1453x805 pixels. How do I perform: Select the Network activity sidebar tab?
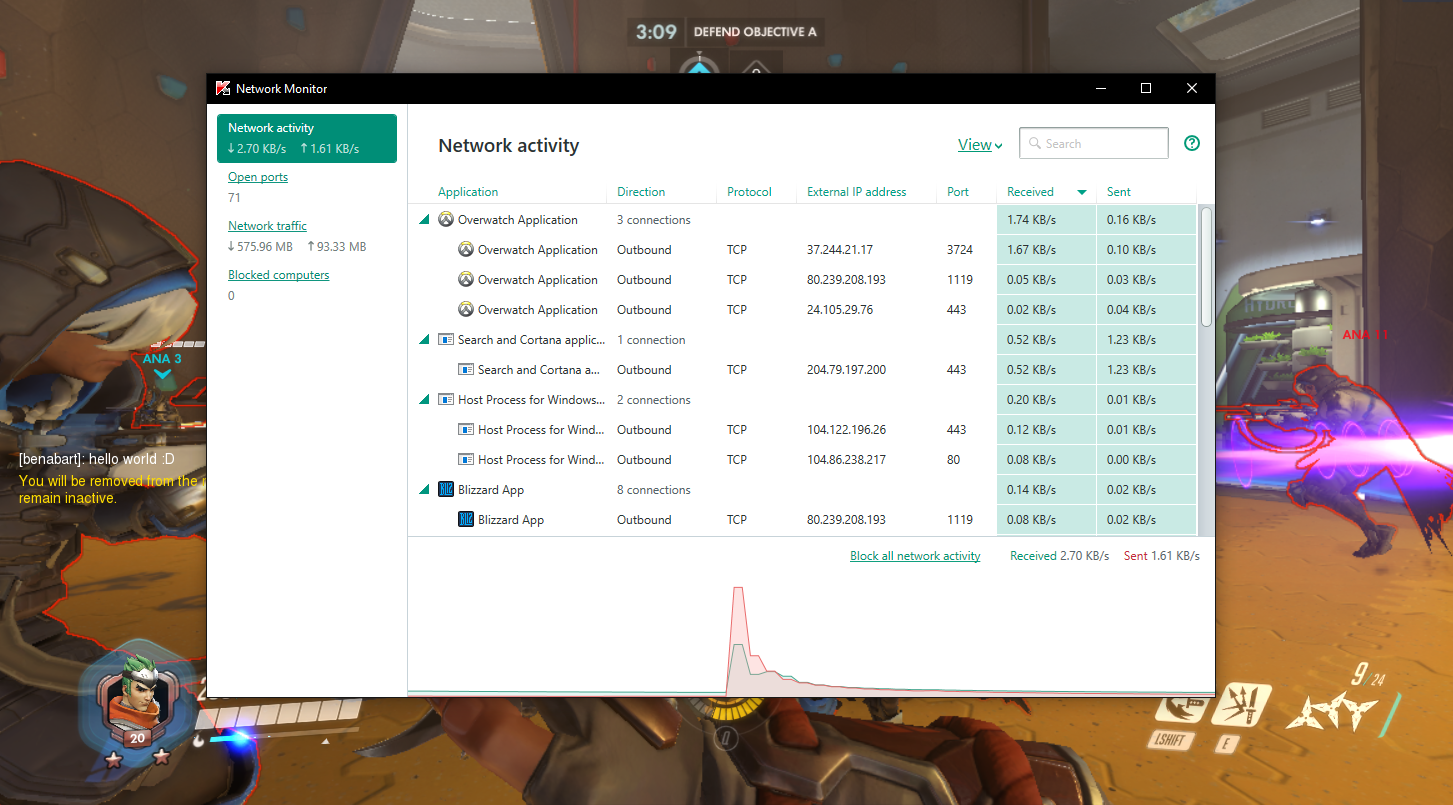(x=306, y=138)
